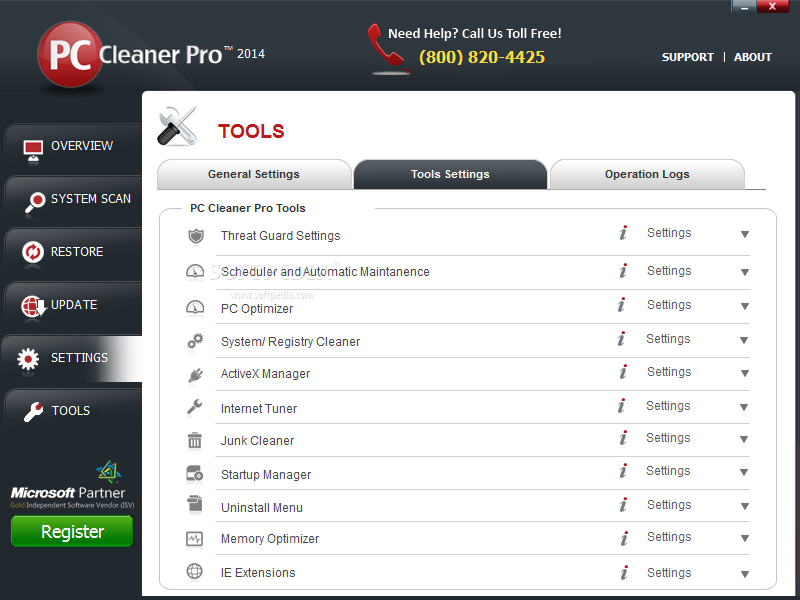
Task: Expand Scheduler and Automatic Maintanence arrow
Action: pyautogui.click(x=745, y=272)
